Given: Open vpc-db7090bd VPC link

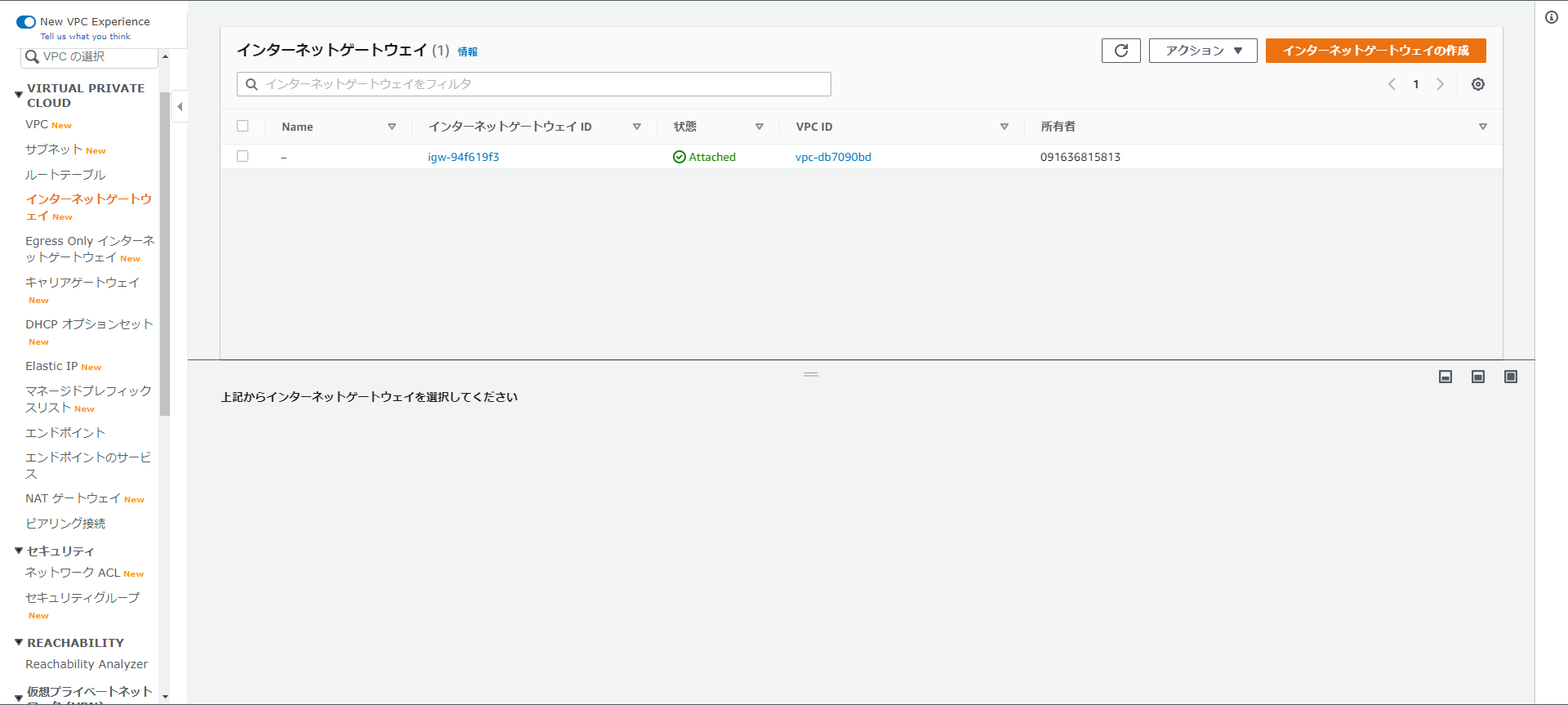Looking at the screenshot, I should [x=833, y=157].
